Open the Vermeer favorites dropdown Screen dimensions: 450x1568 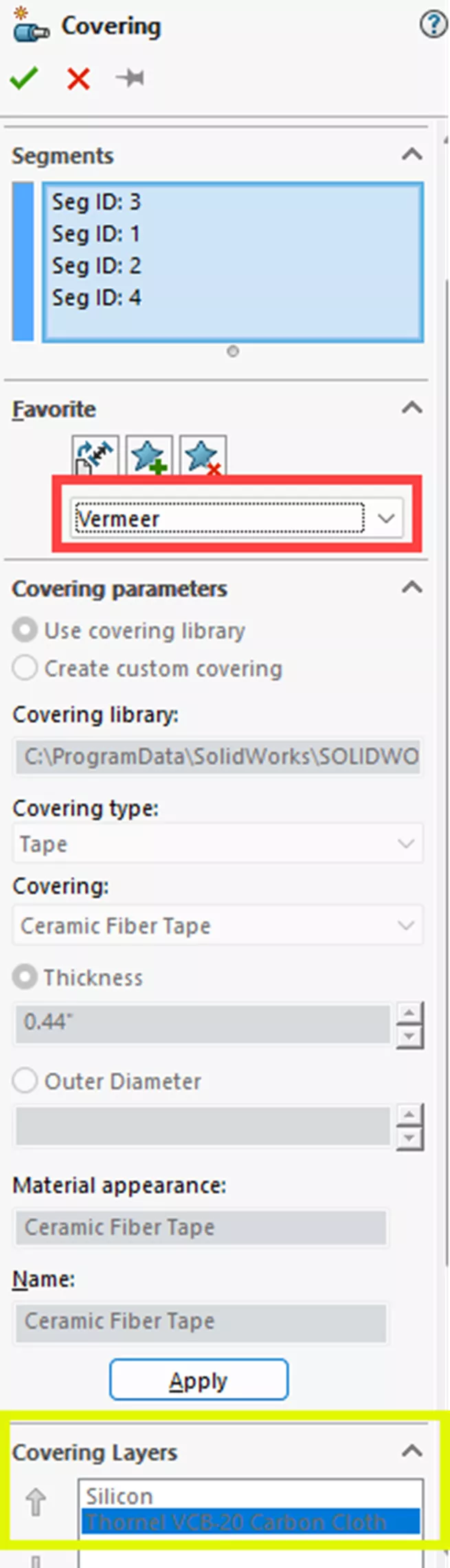pyautogui.click(x=386, y=519)
